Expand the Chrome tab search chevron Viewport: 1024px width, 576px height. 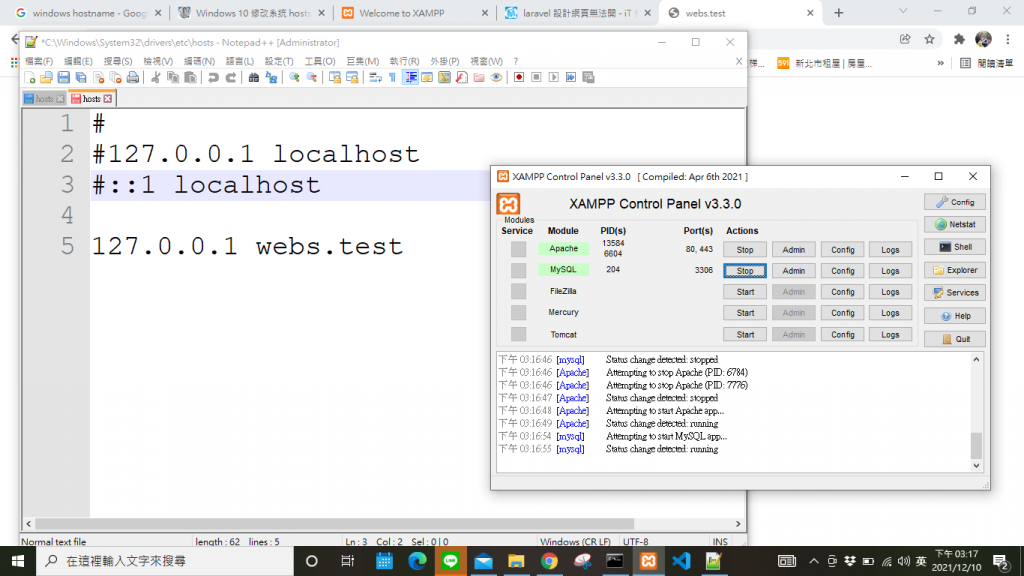pyautogui.click(x=903, y=11)
